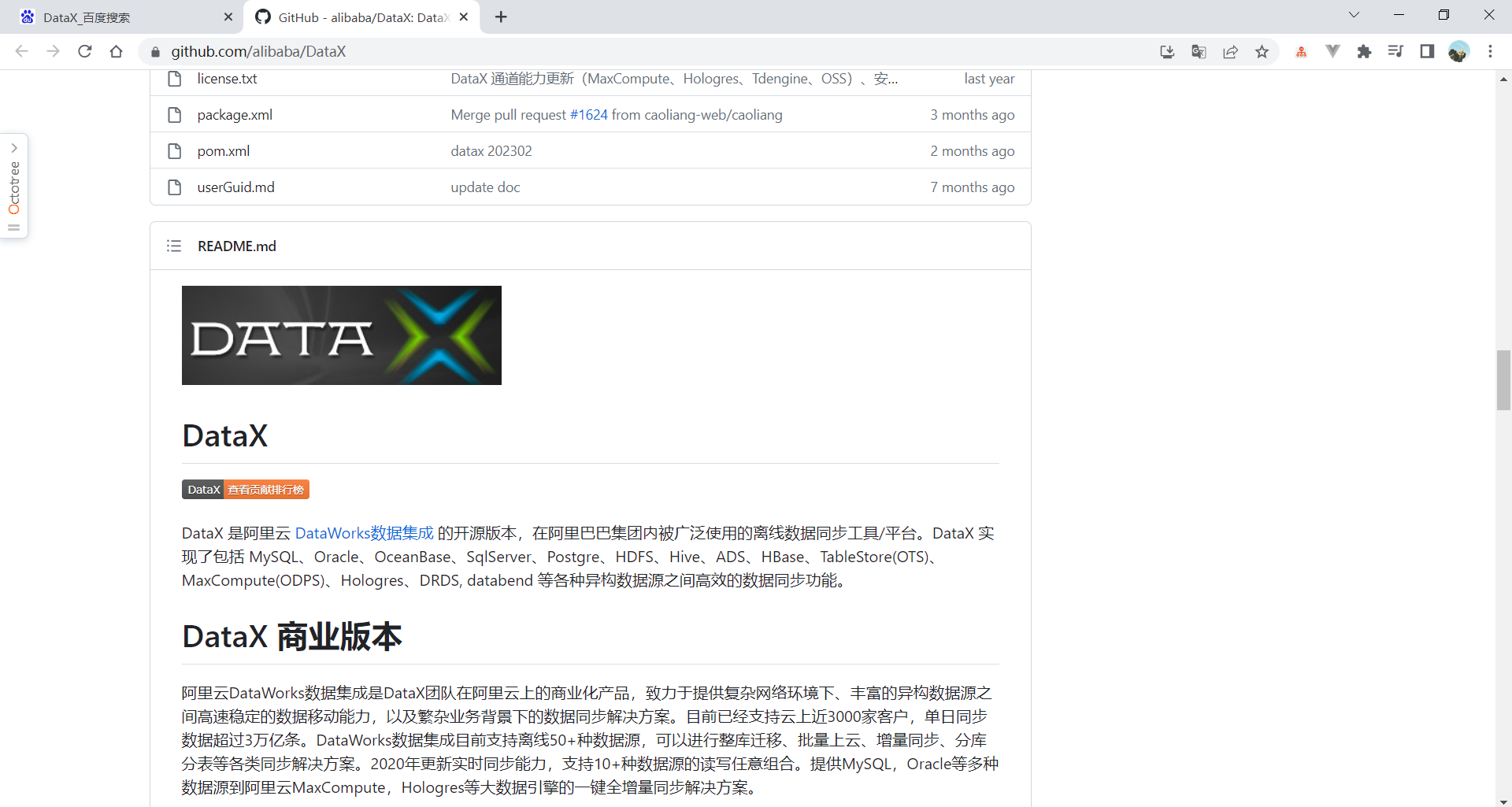The height and width of the screenshot is (807, 1512).
Task: Open the package.xml file
Action: click(235, 115)
